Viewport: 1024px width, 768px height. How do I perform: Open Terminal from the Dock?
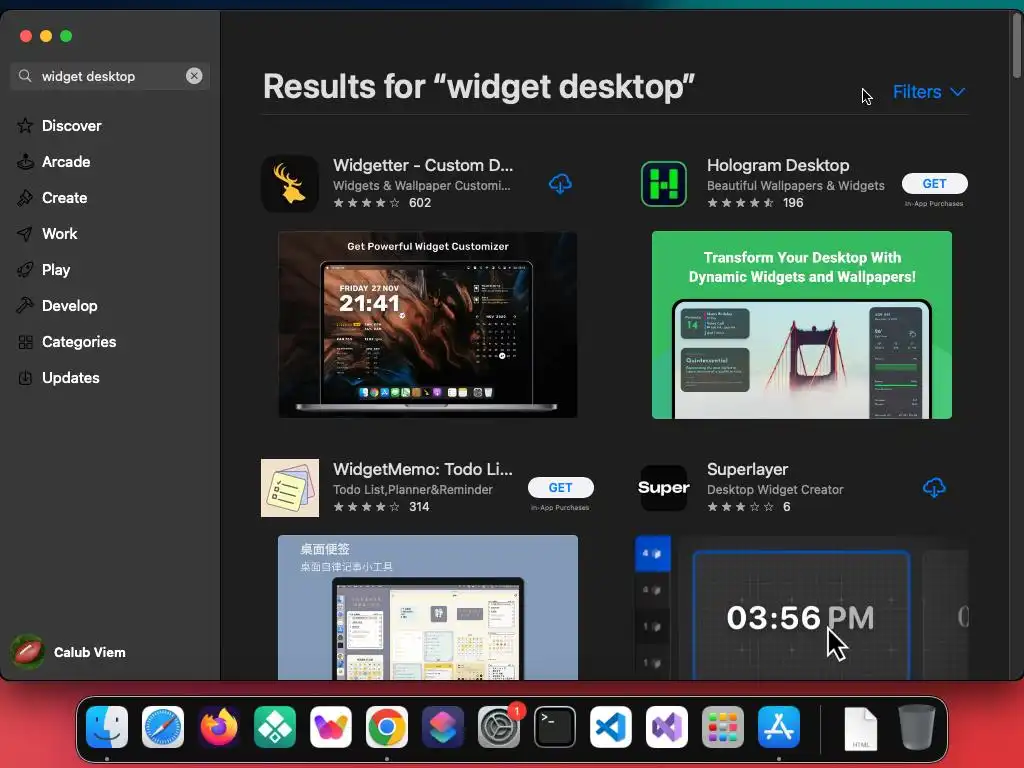(x=555, y=727)
